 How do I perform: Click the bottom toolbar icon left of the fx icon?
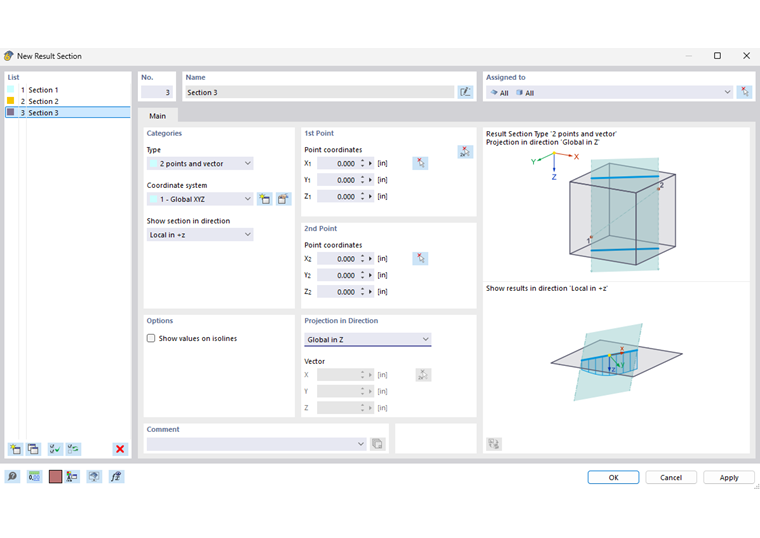(x=94, y=477)
